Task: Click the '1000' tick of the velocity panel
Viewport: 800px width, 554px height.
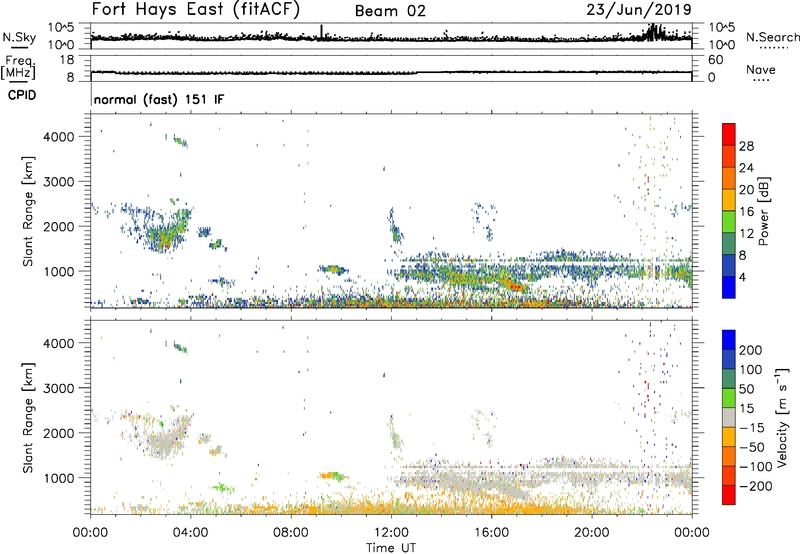Action: coord(59,478)
